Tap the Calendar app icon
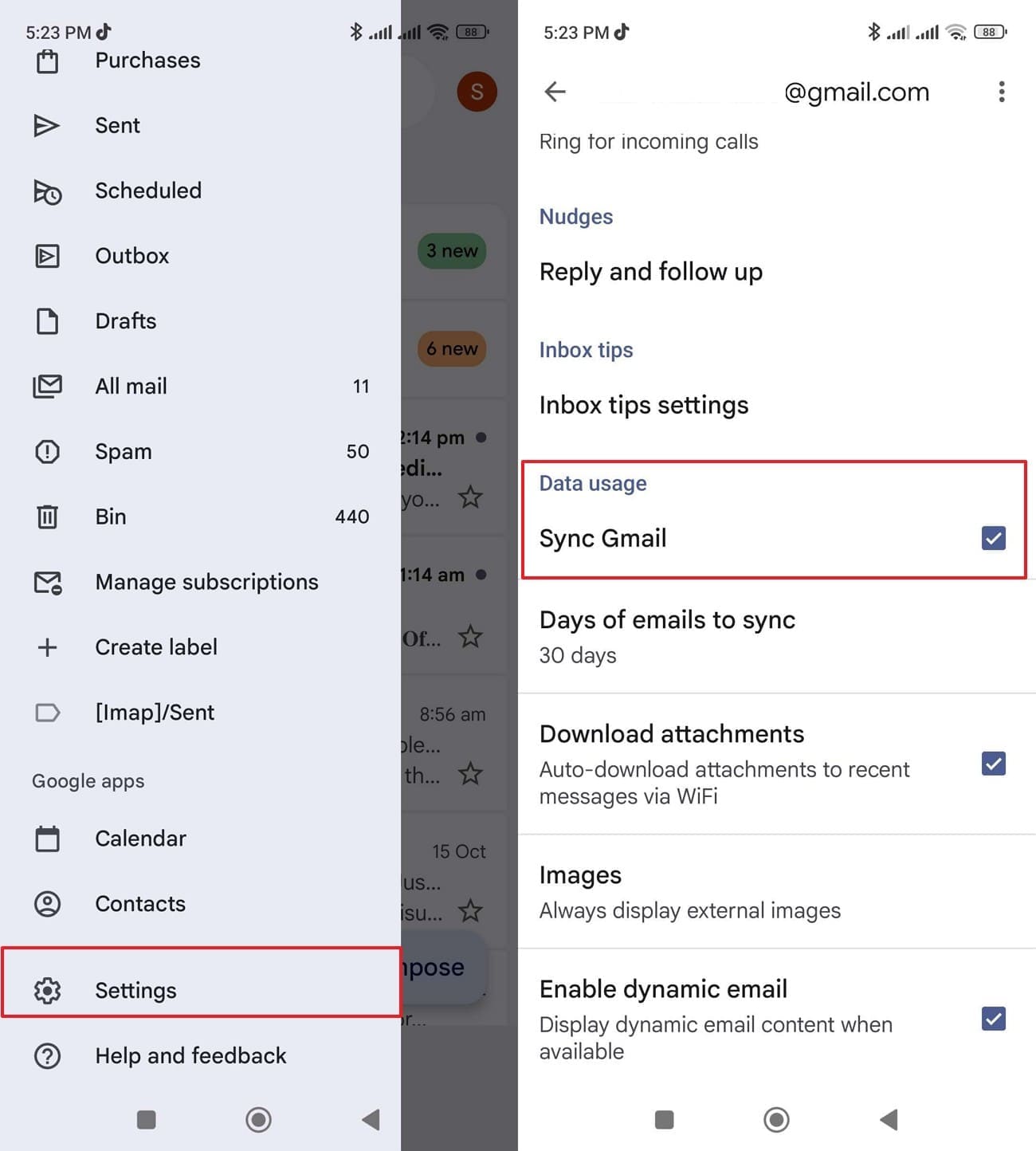 click(47, 839)
